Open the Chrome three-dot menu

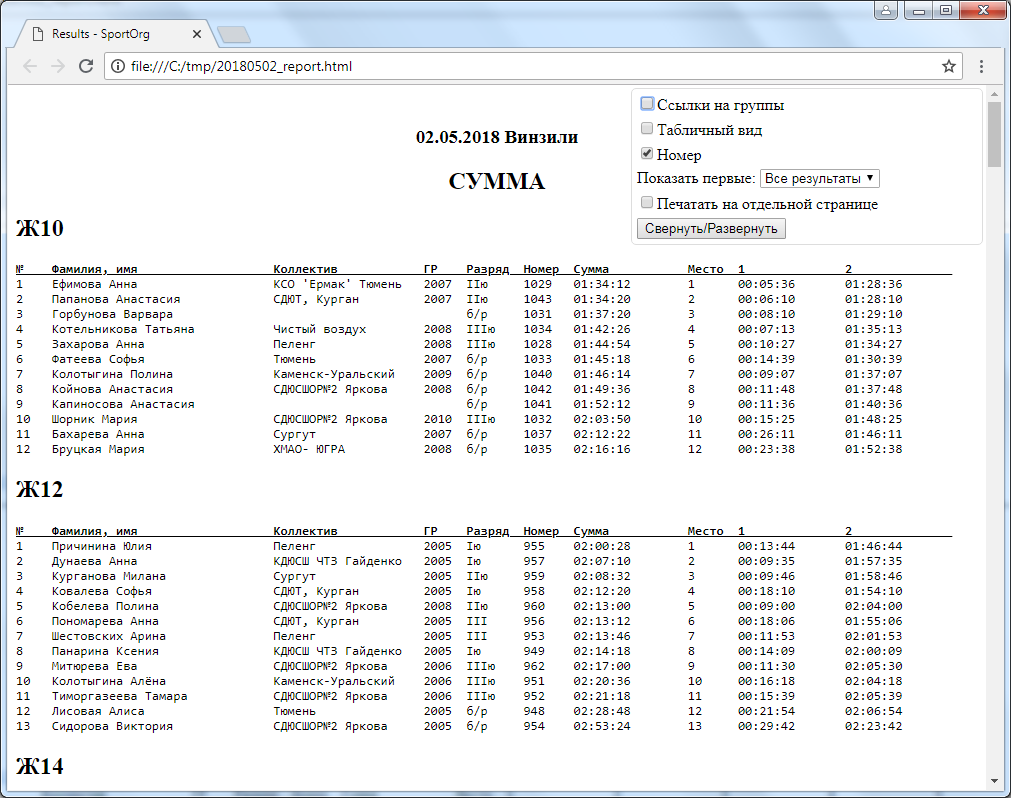[981, 66]
